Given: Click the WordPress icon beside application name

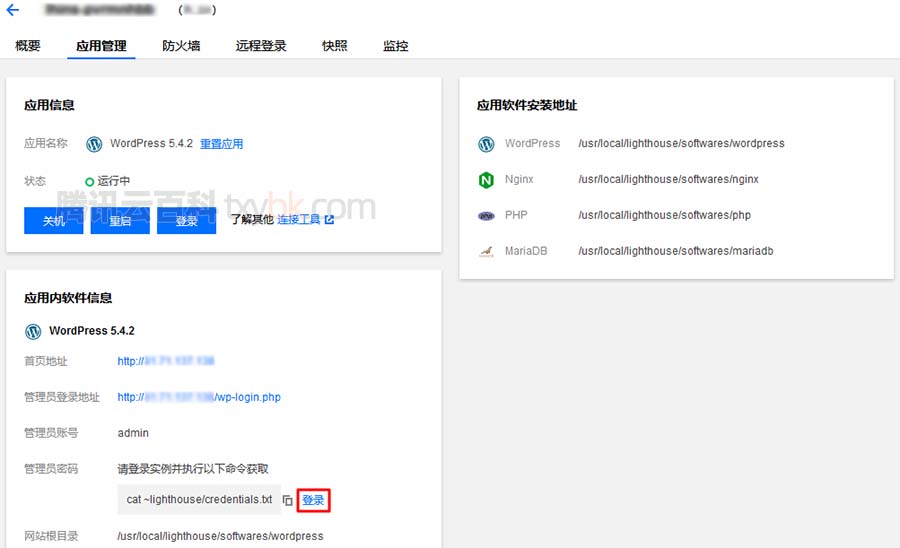Looking at the screenshot, I should [x=94, y=144].
